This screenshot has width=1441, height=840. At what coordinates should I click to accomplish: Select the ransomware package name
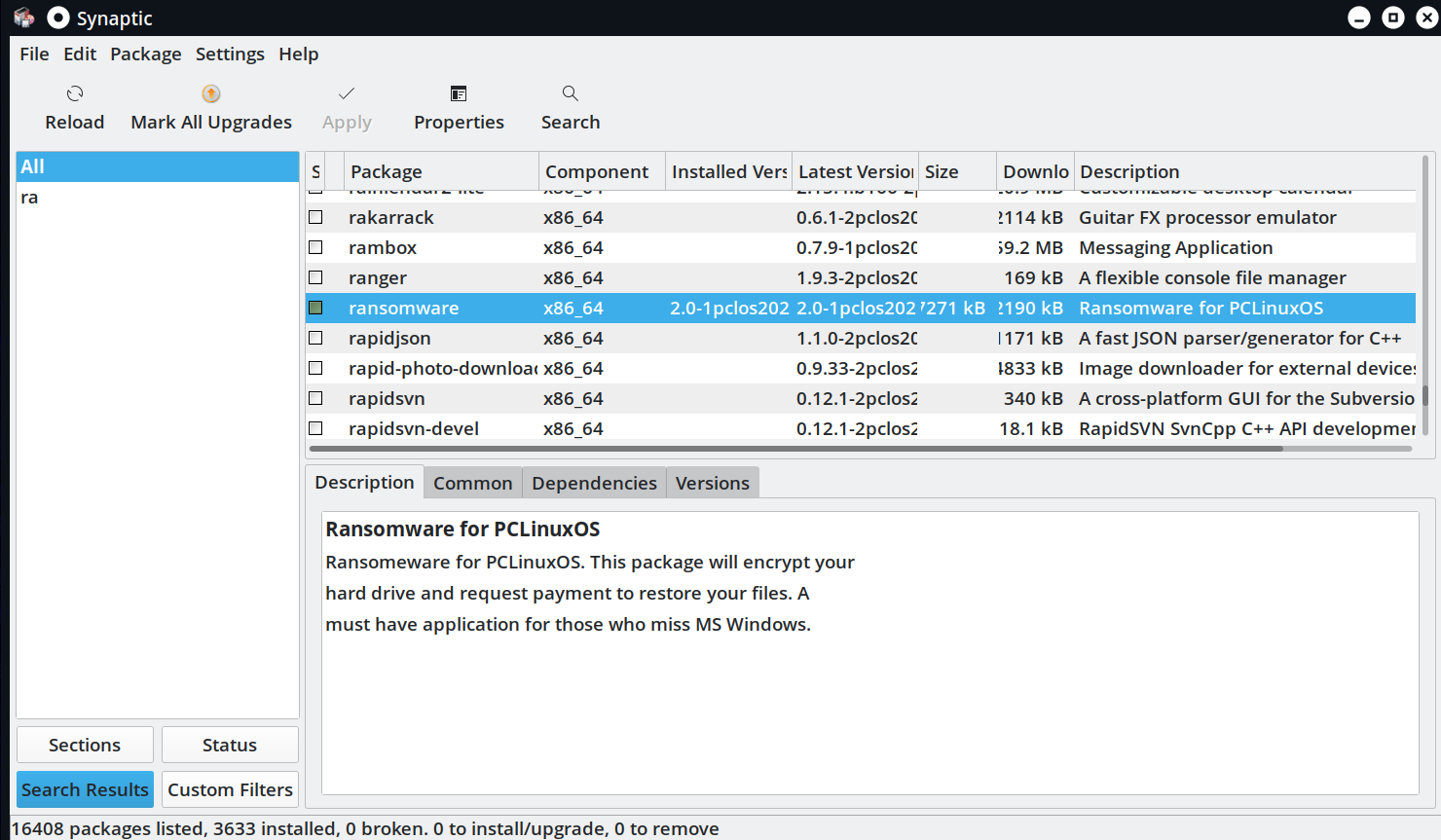click(x=403, y=308)
